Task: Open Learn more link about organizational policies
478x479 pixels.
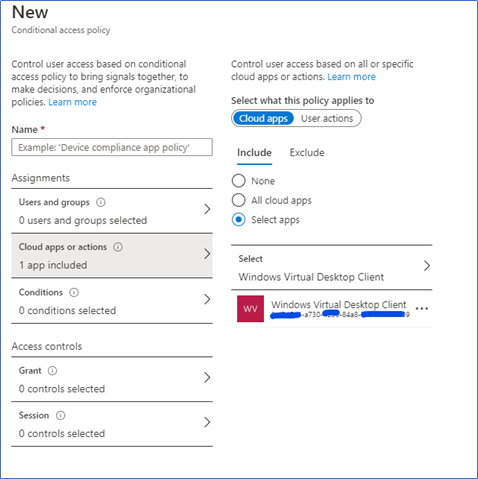Action: point(73,102)
